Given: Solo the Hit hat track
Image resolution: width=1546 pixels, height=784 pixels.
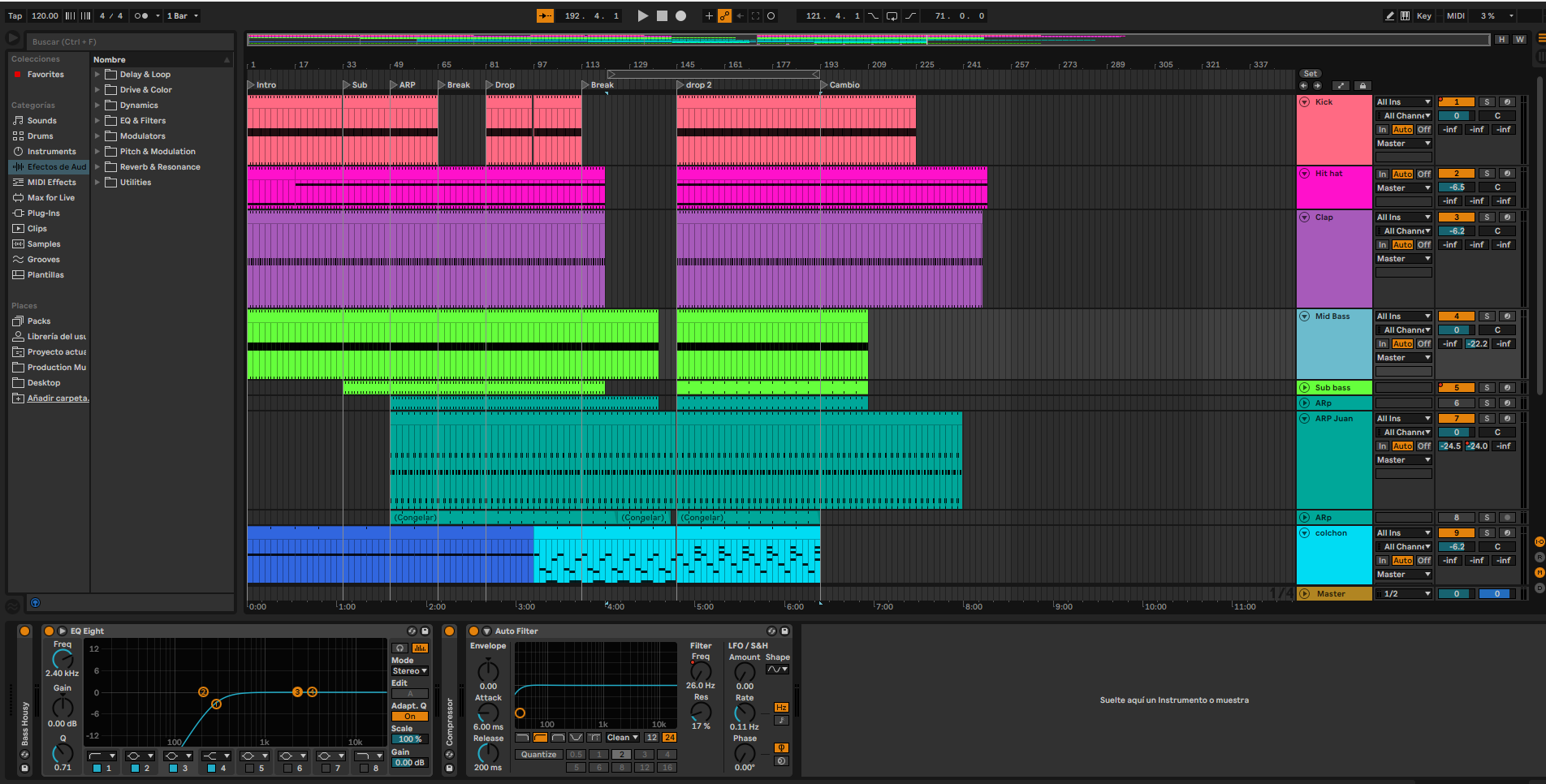Looking at the screenshot, I should pos(1487,173).
